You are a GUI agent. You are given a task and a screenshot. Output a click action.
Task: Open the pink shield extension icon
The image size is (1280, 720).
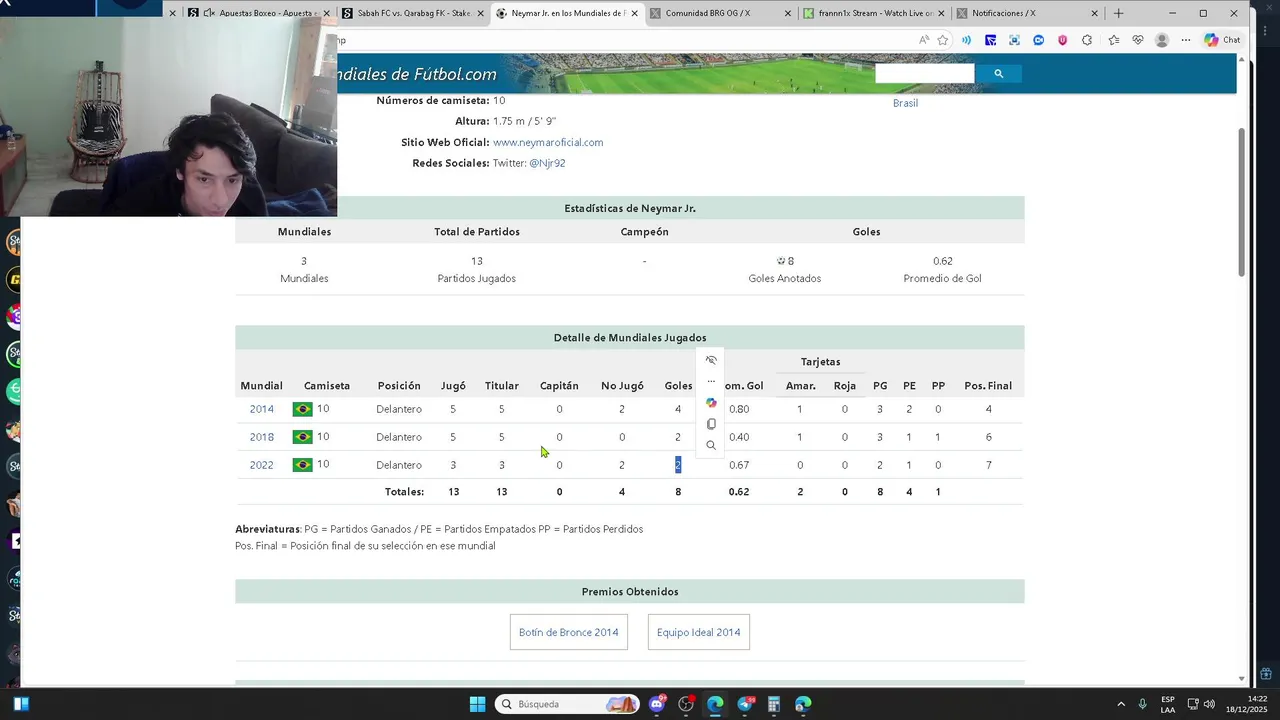click(1062, 40)
